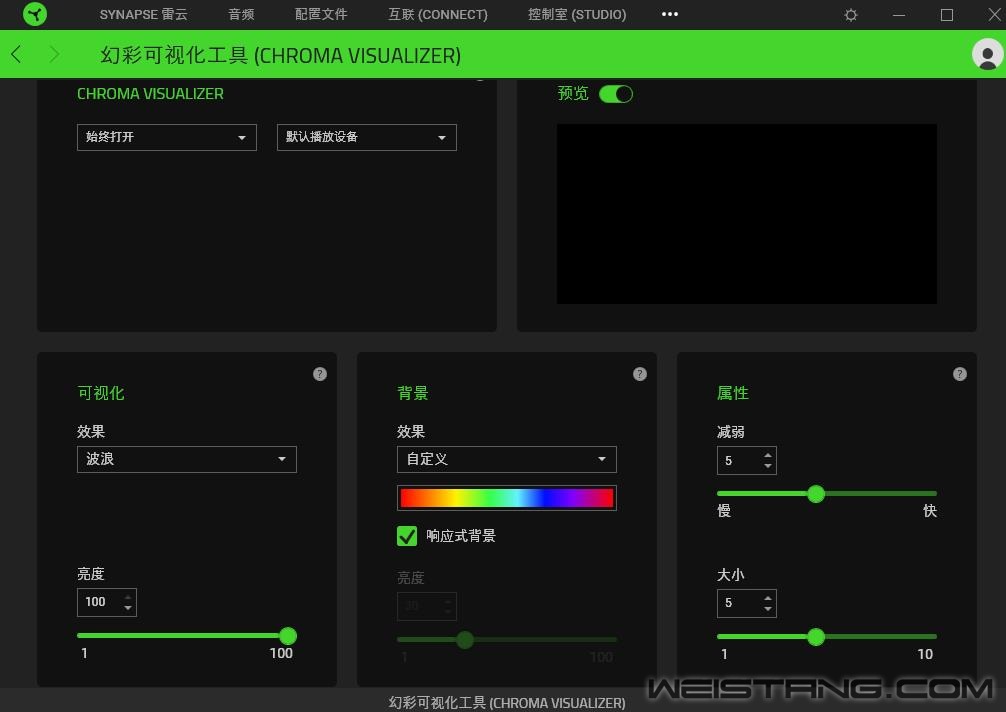Click the 幻彩可视化工具 page title
Screen dimensions: 1006x712
click(x=280, y=55)
